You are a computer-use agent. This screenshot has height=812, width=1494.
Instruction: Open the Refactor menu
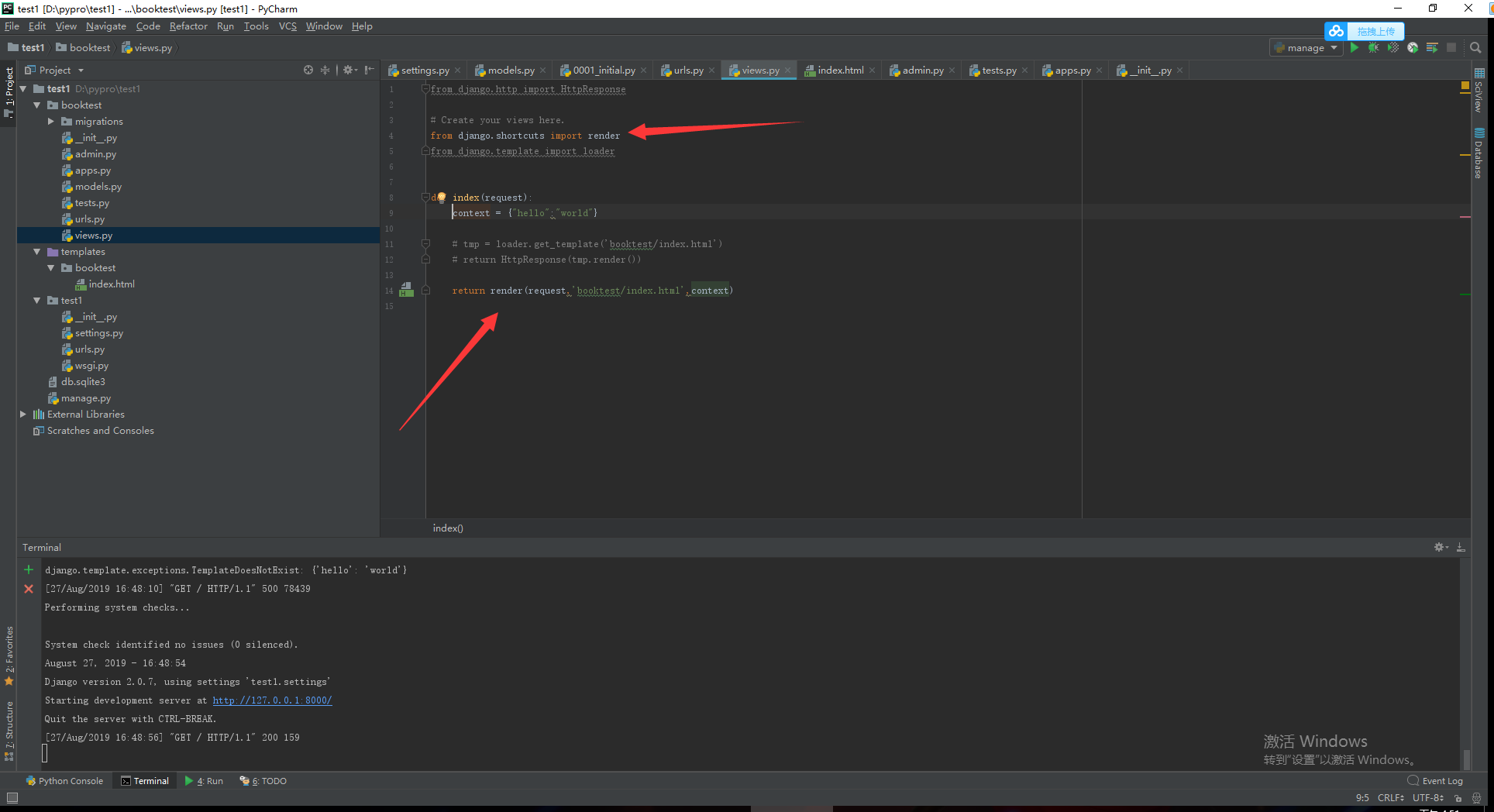pos(188,26)
